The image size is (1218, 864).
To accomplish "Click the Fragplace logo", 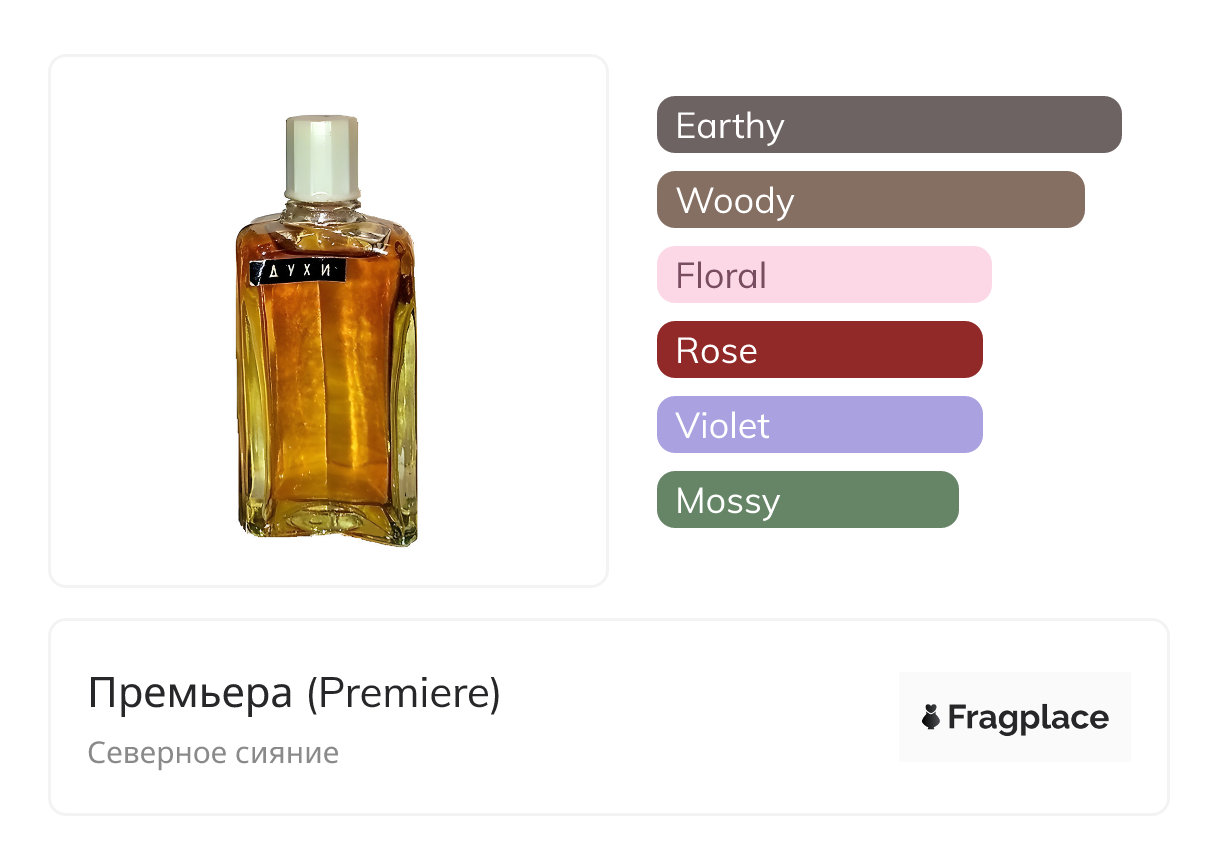I will coord(1014,717).
